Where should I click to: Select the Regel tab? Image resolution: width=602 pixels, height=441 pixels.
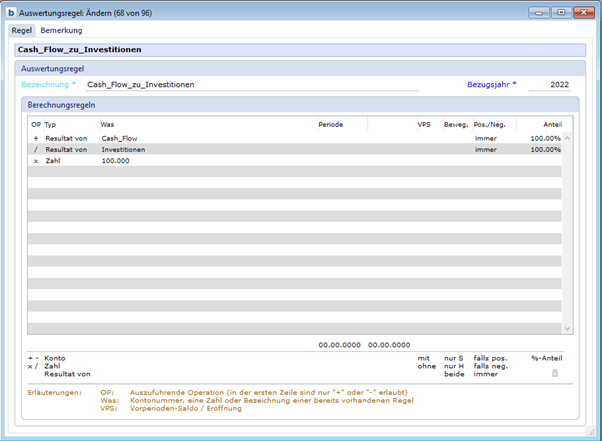click(21, 31)
